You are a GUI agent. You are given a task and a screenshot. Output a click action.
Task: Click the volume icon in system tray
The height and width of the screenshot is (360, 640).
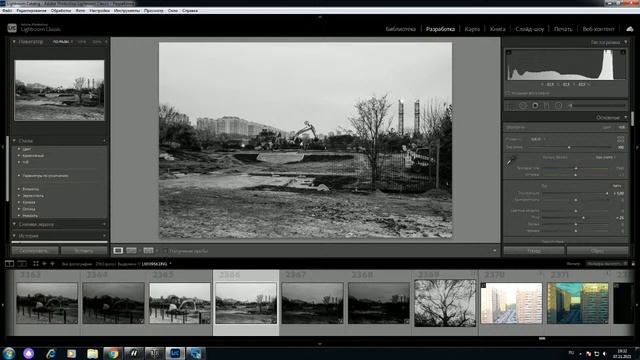(x=604, y=353)
